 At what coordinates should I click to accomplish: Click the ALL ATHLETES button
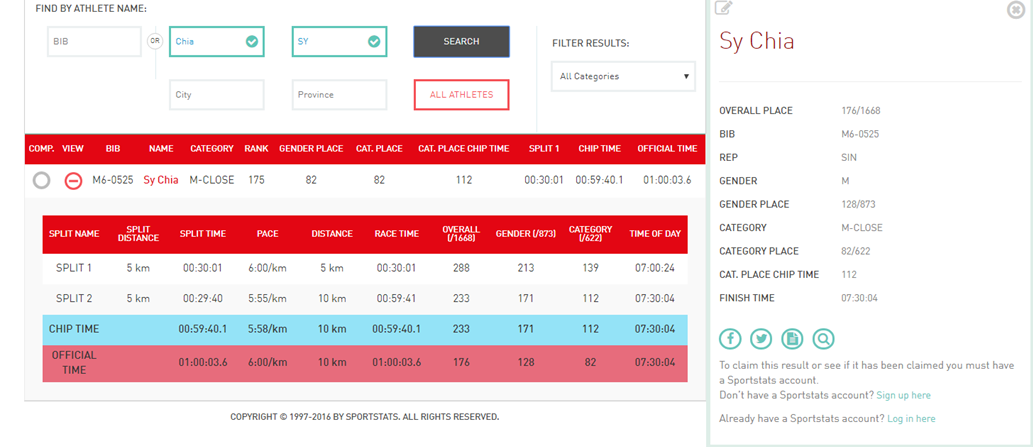pos(461,95)
